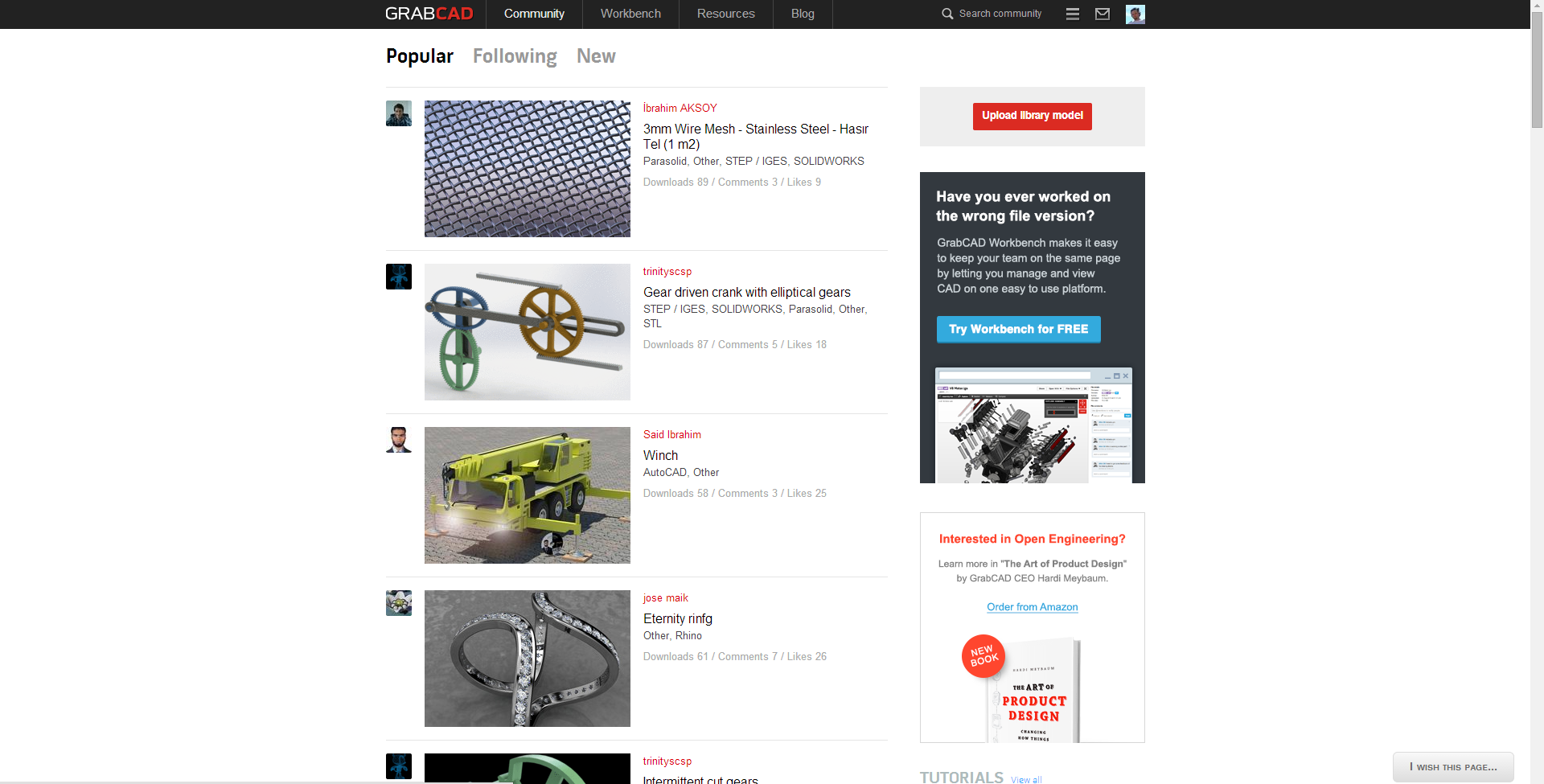
Task: Click author trinityscsp above Intermittent cut gears
Action: 667,761
